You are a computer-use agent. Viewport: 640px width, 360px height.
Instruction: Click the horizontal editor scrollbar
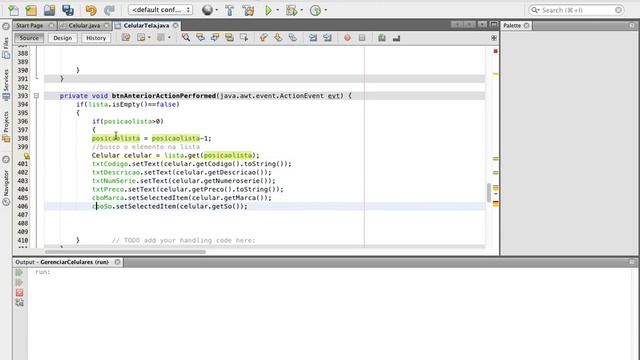125,252
